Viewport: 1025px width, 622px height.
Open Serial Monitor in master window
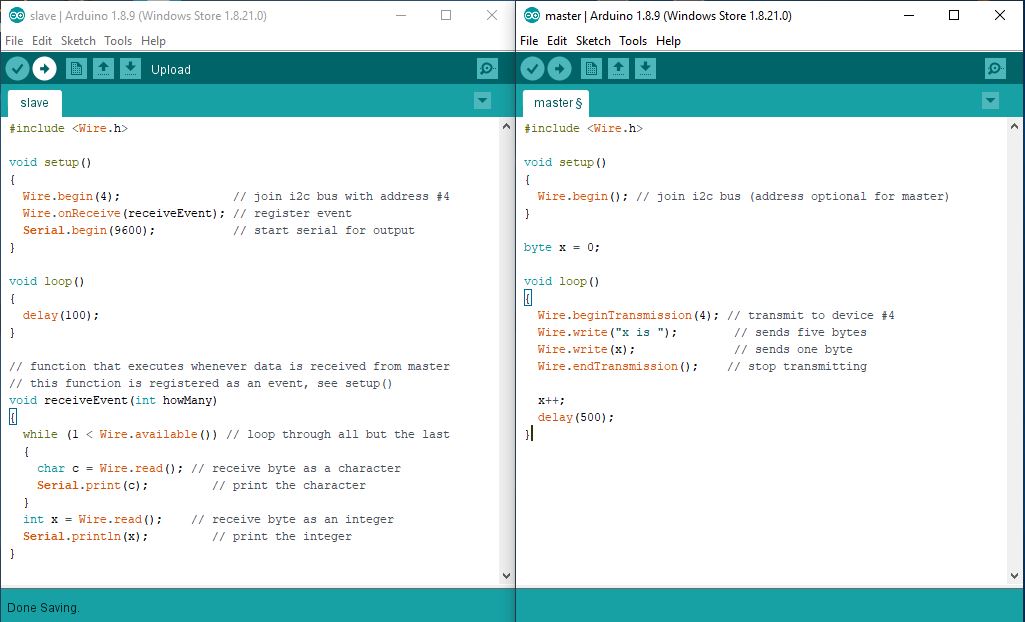(x=995, y=69)
